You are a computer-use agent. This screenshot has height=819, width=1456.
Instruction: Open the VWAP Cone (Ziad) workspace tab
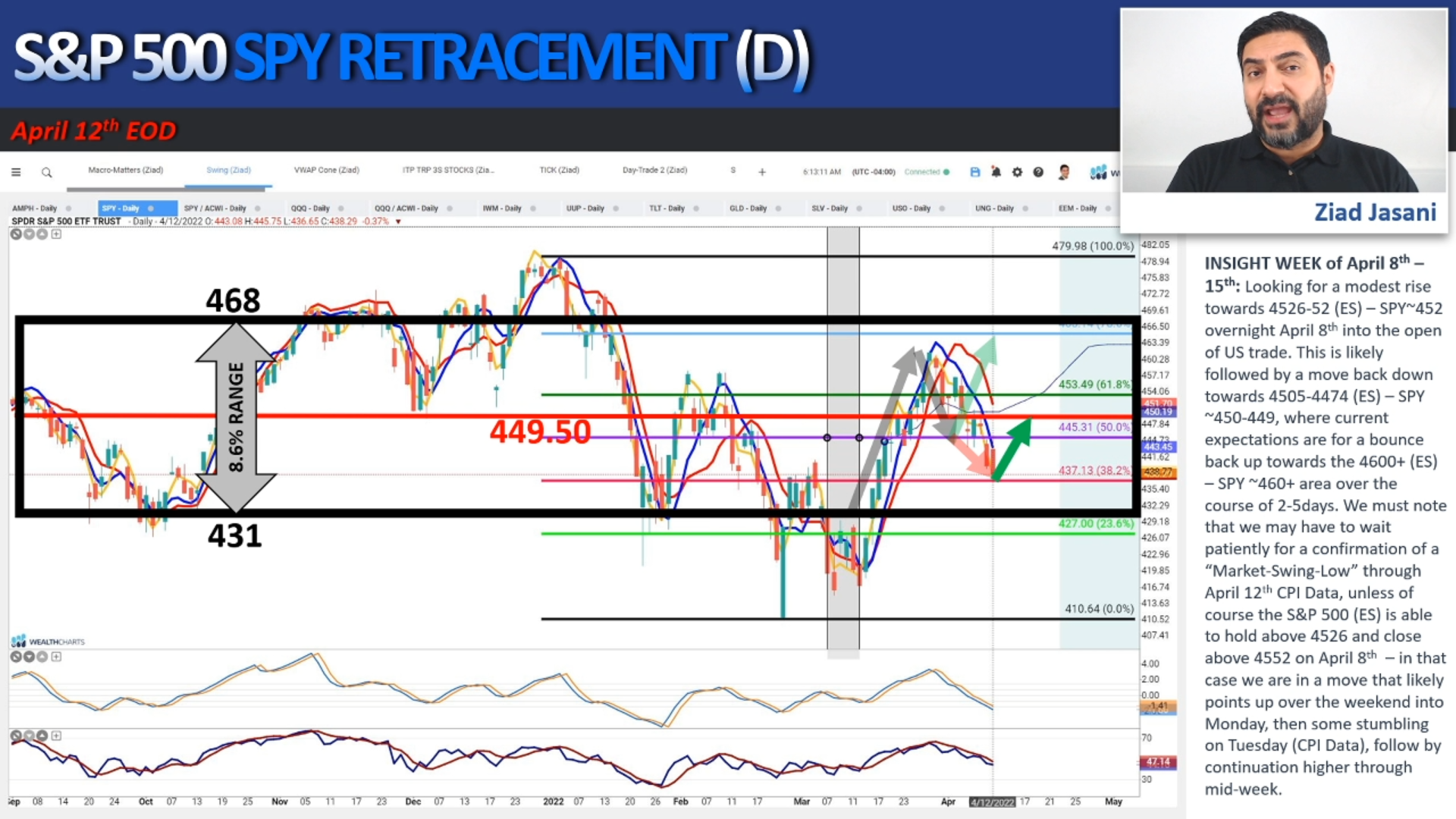point(326,170)
